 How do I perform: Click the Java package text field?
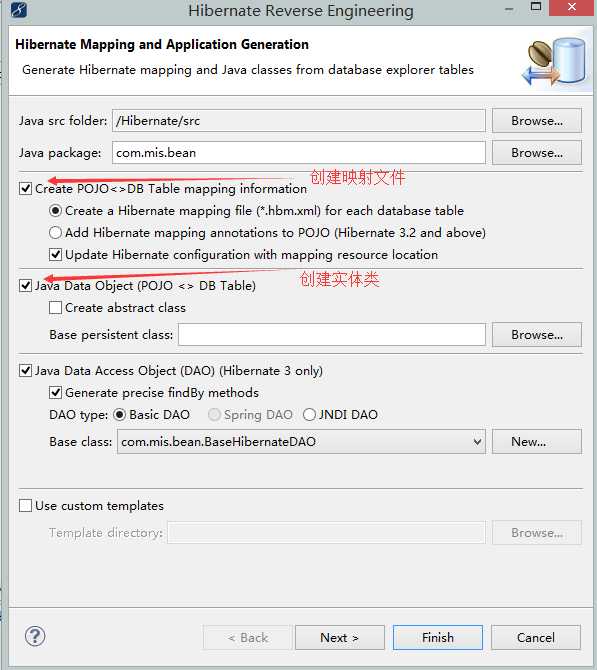299,153
